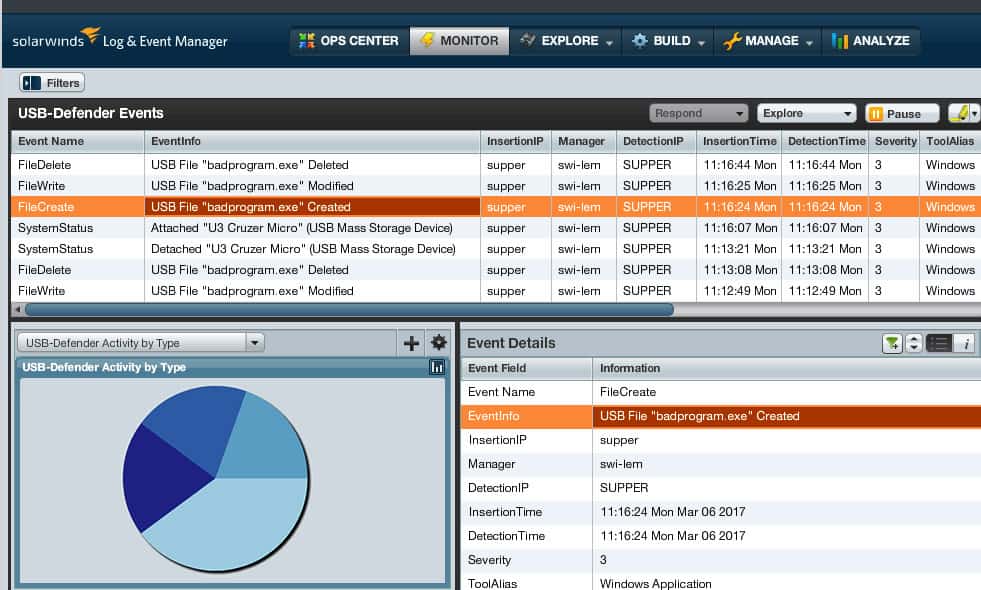
Task: Click the highlighter marker icon
Action: (x=959, y=113)
